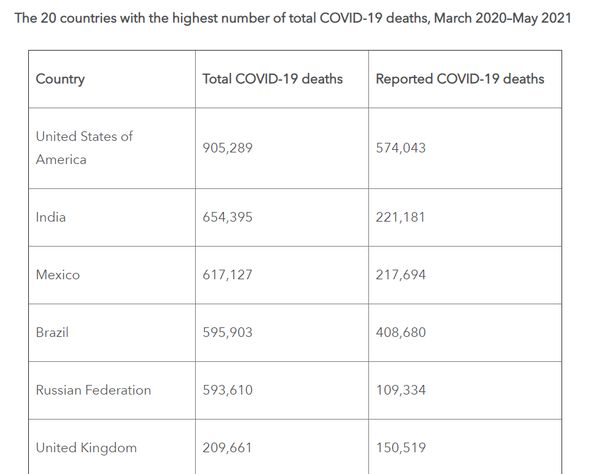This screenshot has height=474, width=600.
Task: Click the Total COVID-19 deaths column header
Action: coord(272,78)
